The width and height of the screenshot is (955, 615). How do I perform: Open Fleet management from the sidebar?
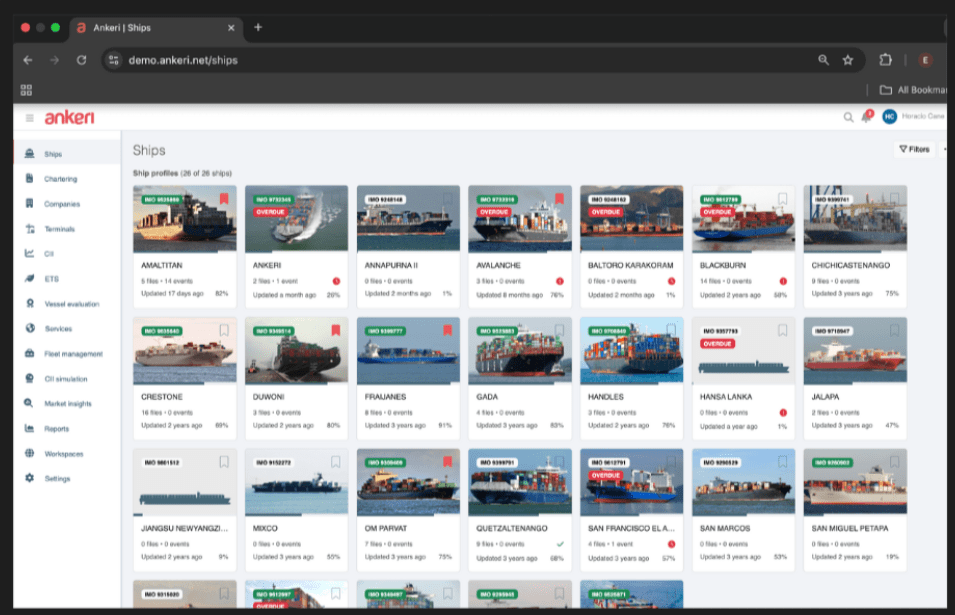pos(76,353)
